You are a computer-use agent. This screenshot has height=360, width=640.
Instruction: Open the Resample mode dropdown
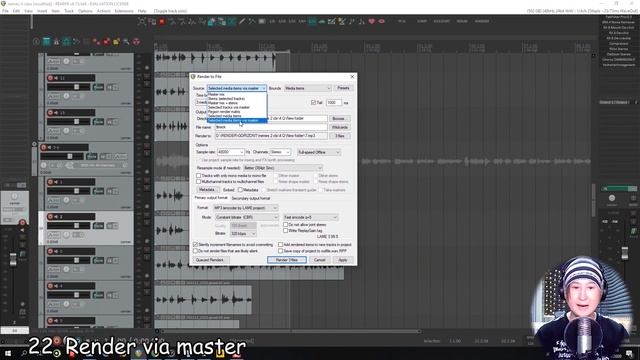tap(283, 168)
